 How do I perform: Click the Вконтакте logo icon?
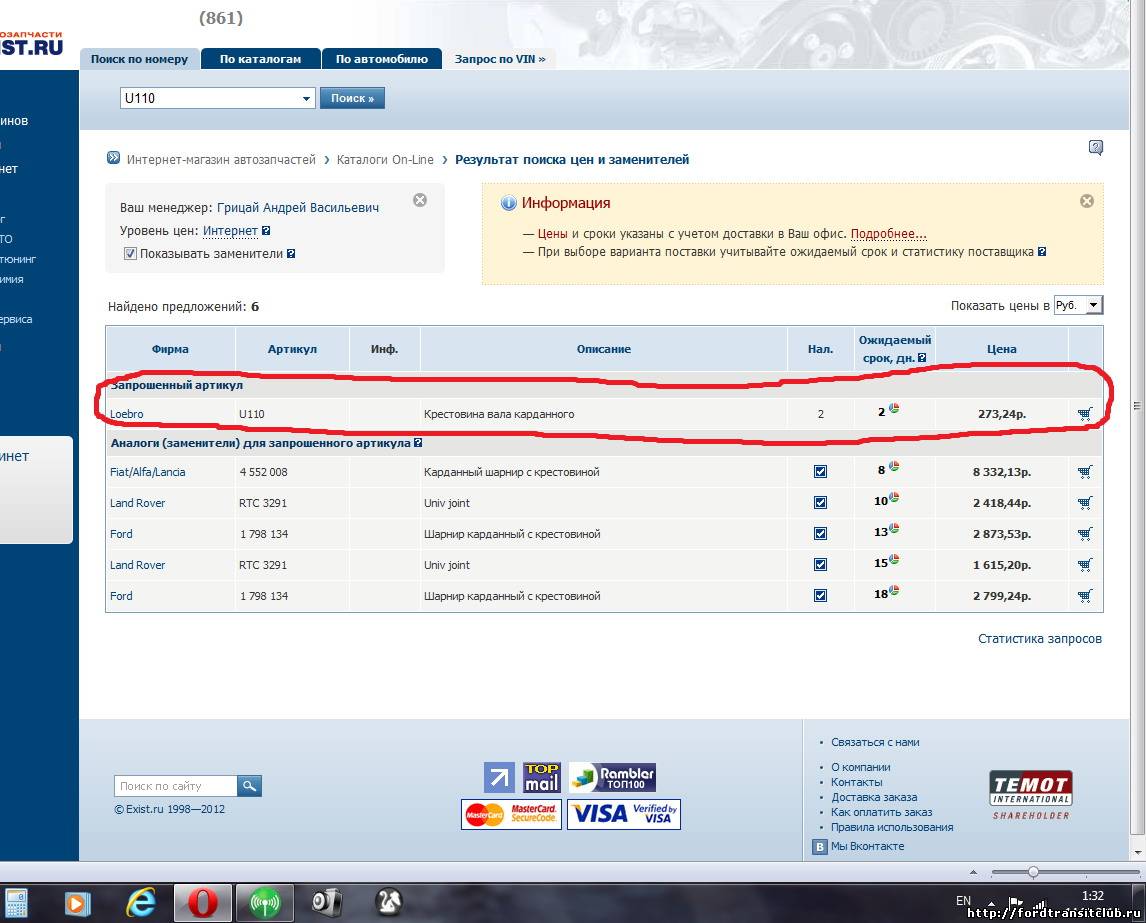[820, 847]
